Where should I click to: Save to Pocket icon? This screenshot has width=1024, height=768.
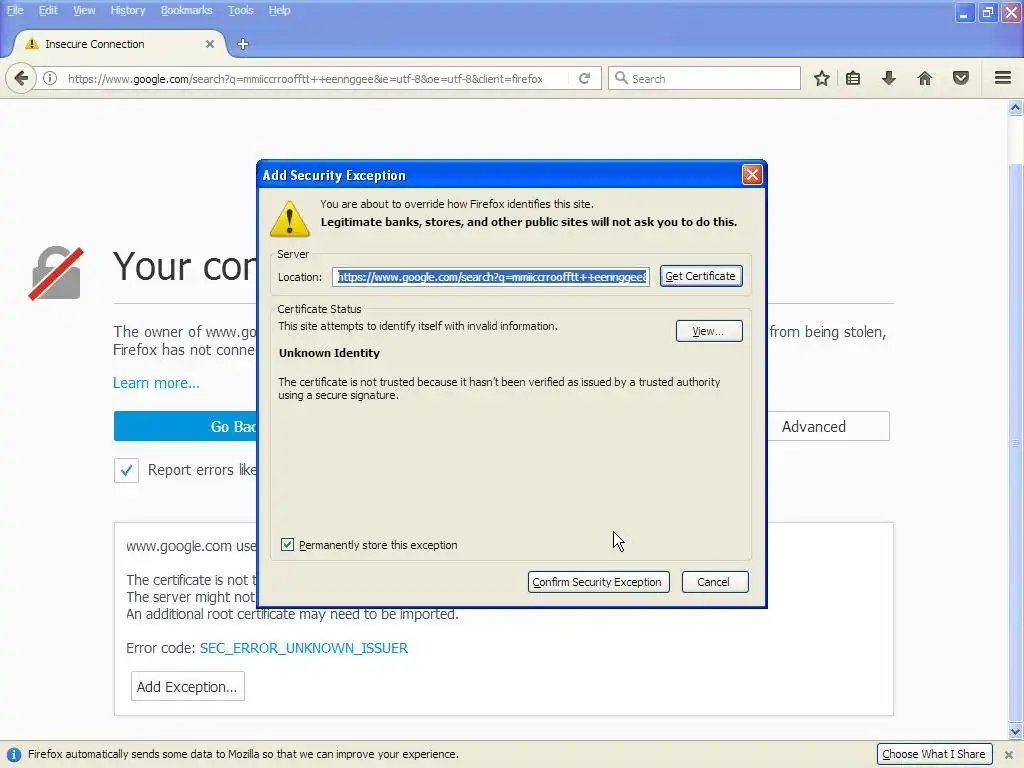(961, 78)
